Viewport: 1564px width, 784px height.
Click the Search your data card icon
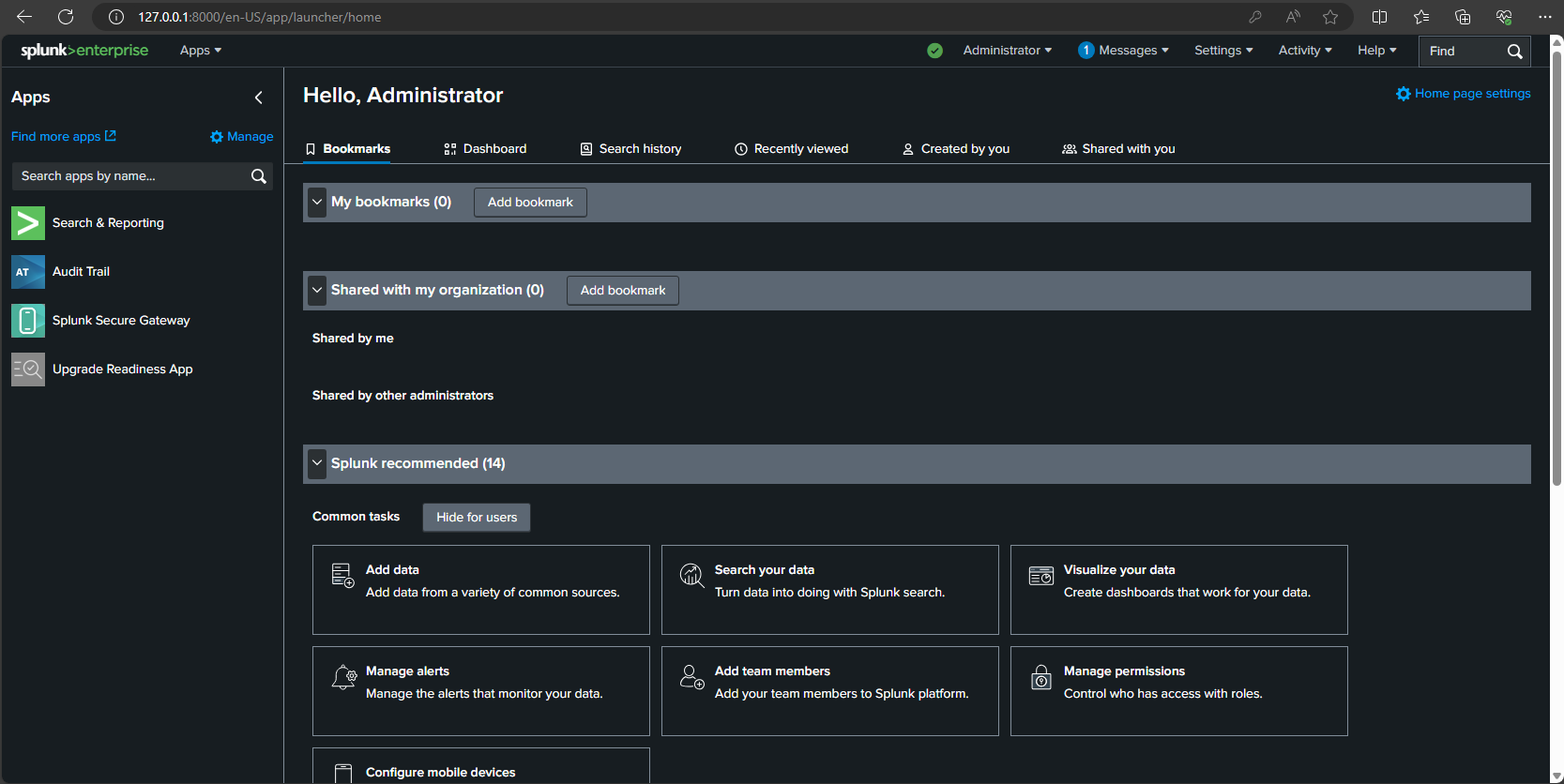click(692, 575)
